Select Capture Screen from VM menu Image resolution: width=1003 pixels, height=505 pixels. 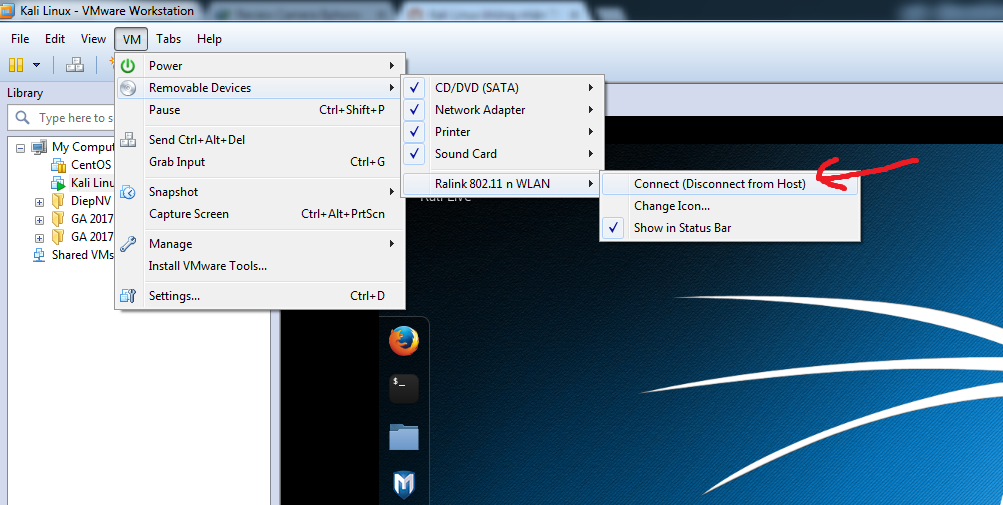[189, 214]
